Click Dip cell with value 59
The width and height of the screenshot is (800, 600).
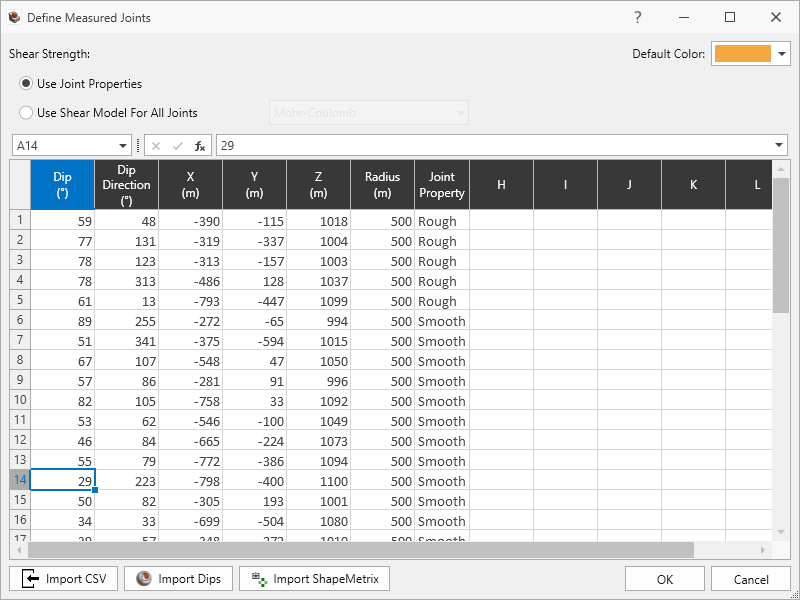click(63, 220)
